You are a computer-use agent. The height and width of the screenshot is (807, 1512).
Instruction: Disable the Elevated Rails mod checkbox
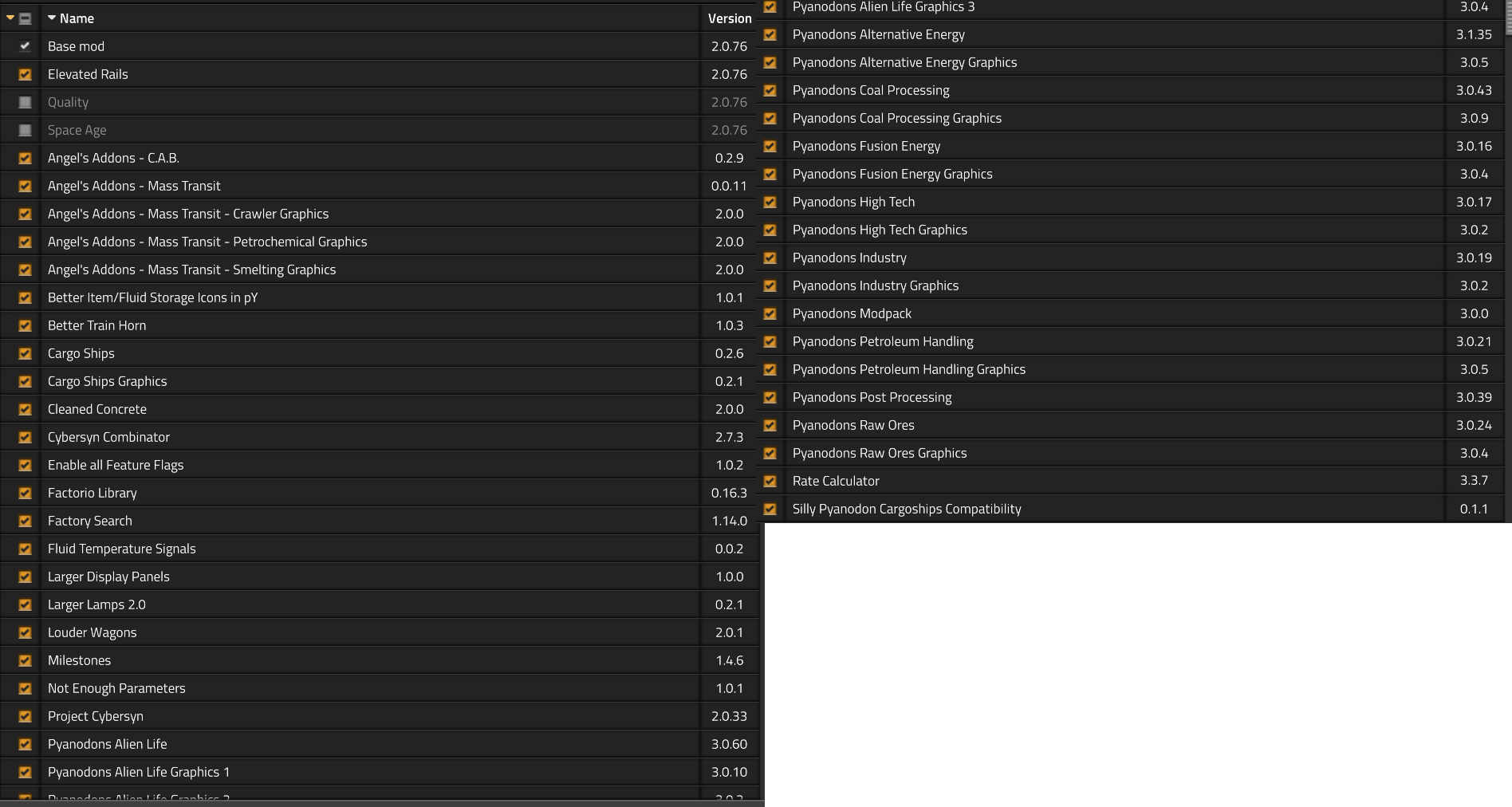(26, 74)
